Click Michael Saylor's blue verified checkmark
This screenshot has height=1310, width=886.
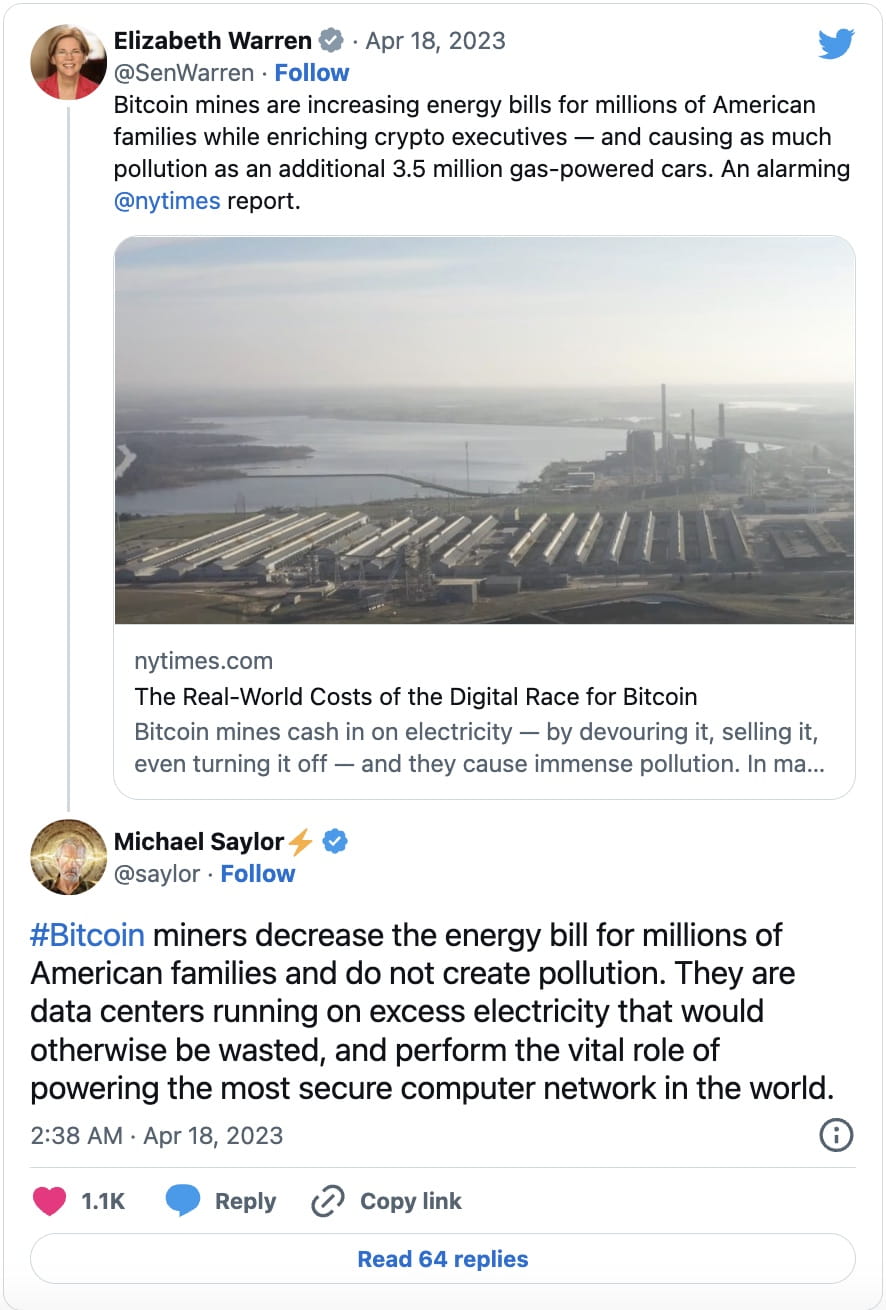pos(336,842)
